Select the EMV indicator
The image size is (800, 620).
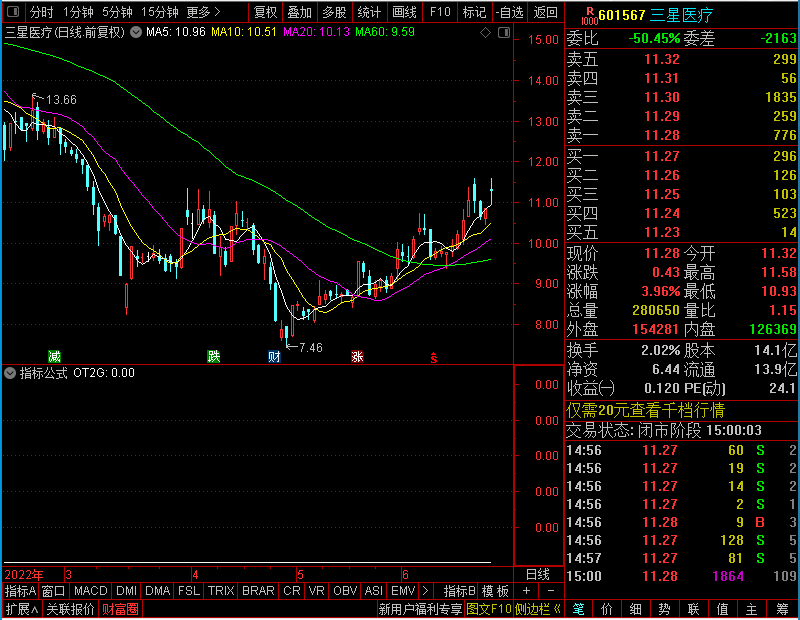403,591
